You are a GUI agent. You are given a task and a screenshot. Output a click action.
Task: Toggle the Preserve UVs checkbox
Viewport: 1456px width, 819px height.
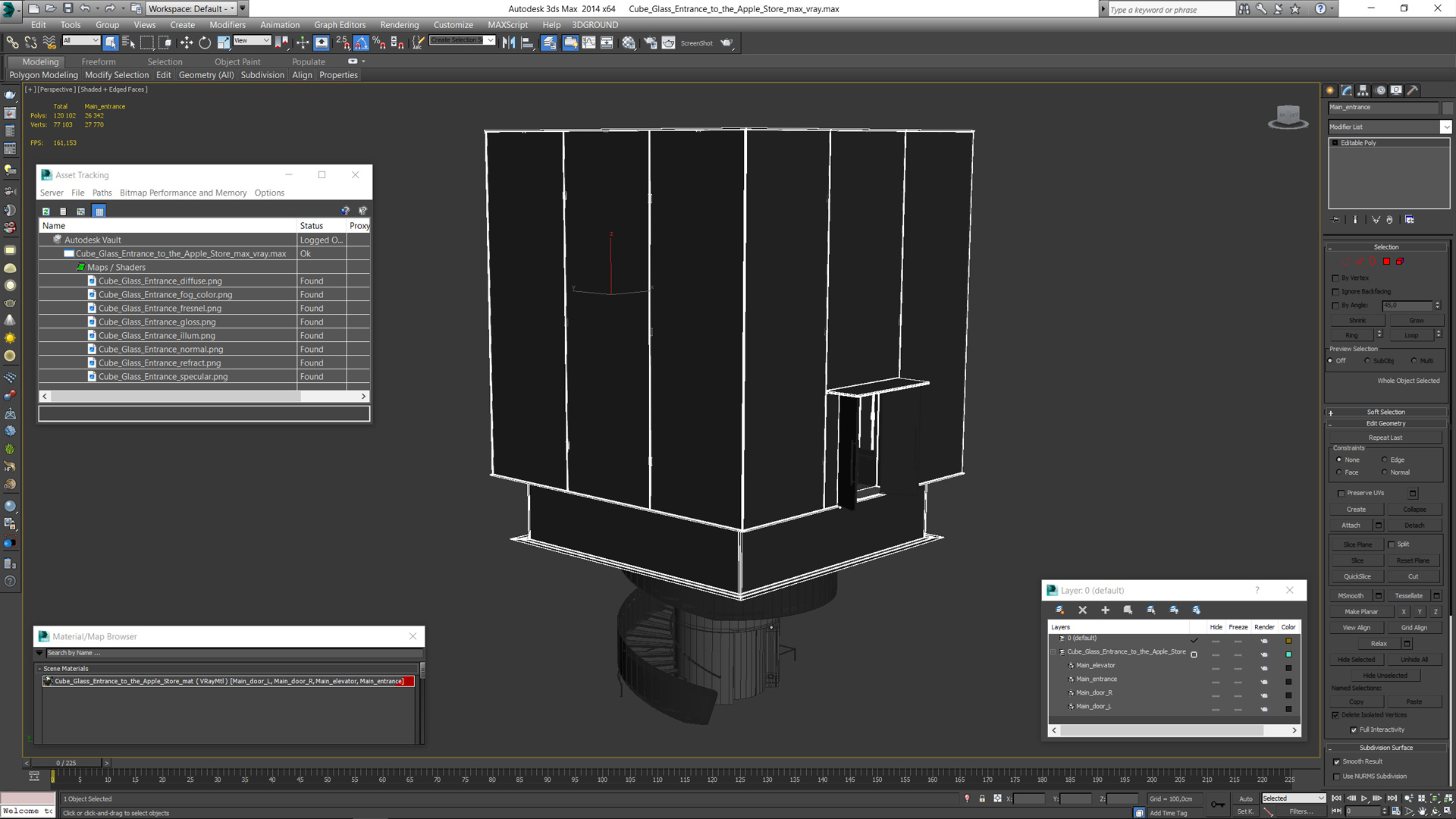coord(1341,494)
